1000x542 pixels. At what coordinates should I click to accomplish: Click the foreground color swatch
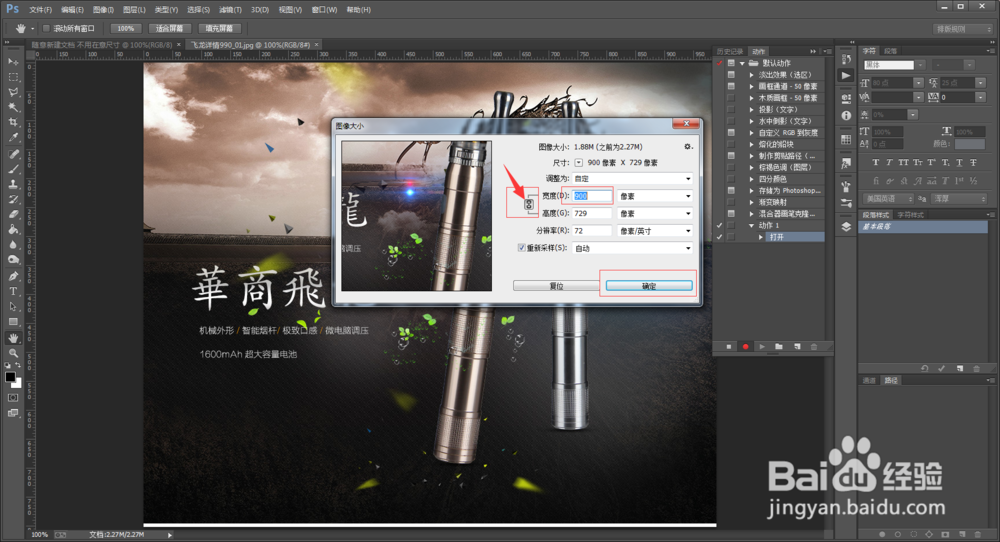click(10, 377)
